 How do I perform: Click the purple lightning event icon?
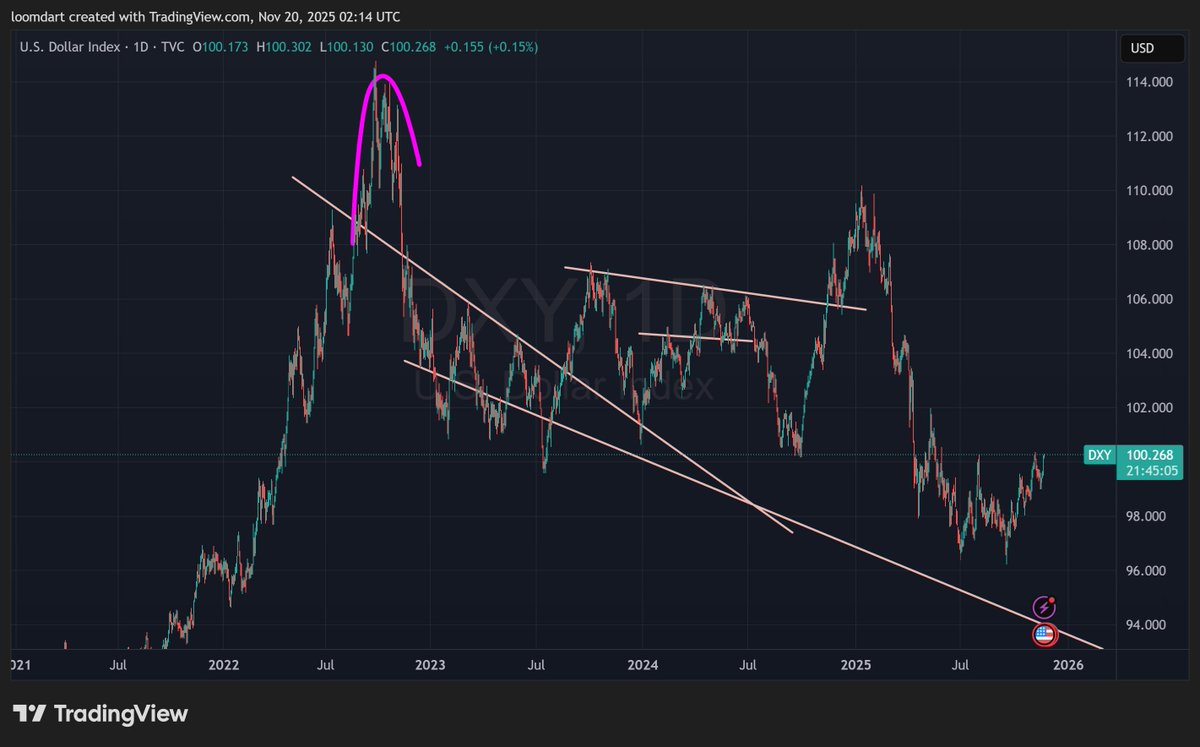click(1045, 606)
